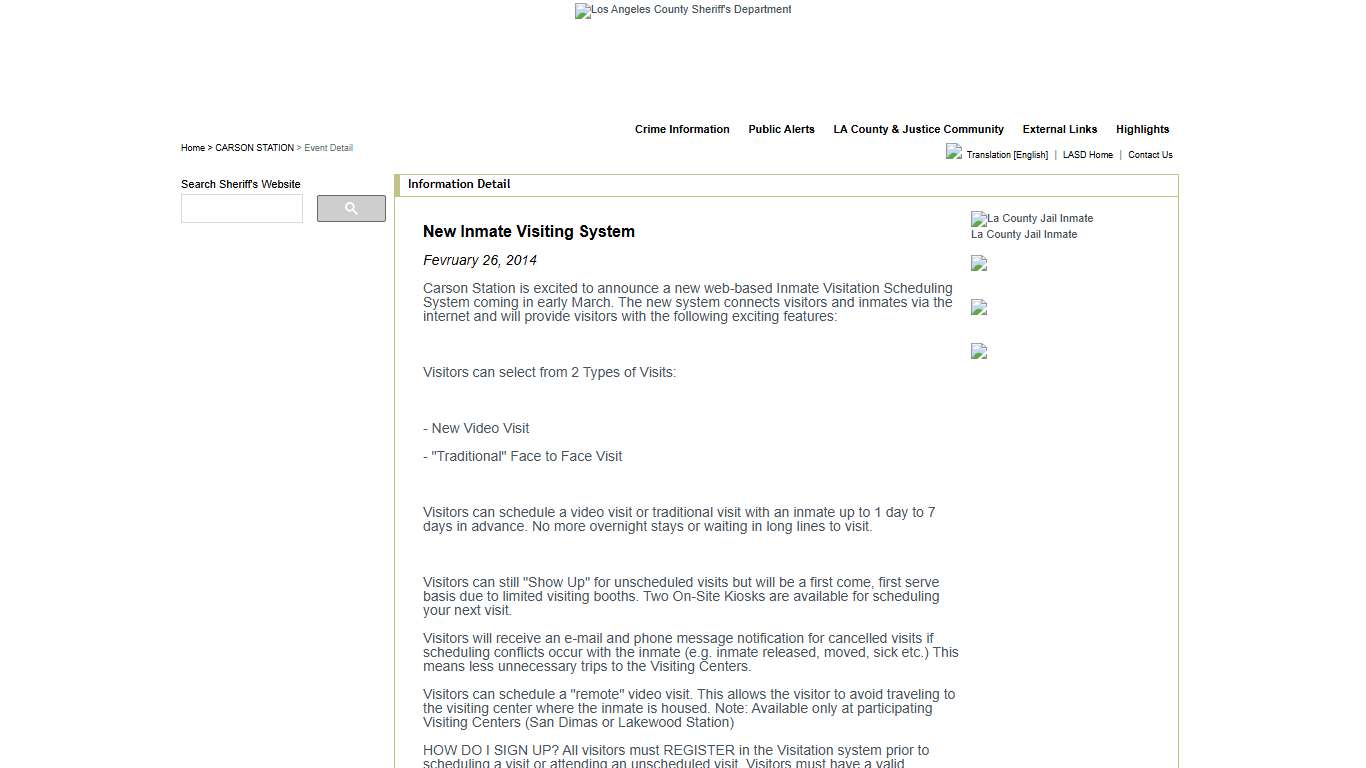
Task: Open the Contact Us page
Action: click(1150, 155)
